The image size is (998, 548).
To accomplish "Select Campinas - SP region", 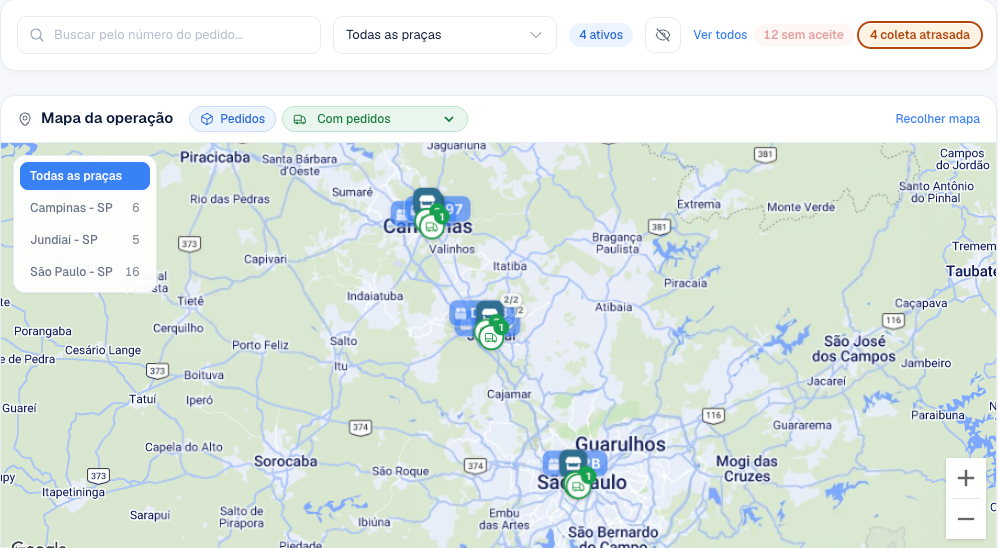I will tap(85, 207).
